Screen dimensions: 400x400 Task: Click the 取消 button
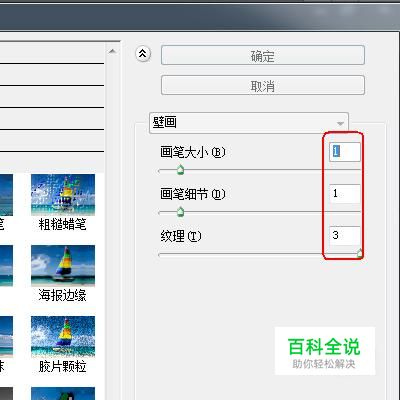[x=263, y=85]
